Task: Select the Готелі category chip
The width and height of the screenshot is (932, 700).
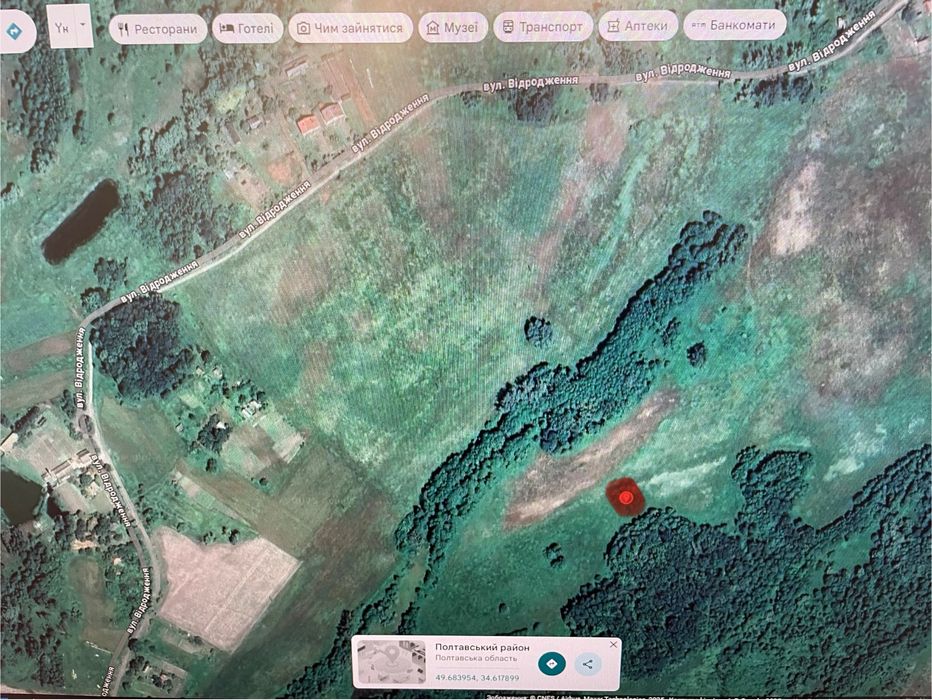Action: [247, 28]
